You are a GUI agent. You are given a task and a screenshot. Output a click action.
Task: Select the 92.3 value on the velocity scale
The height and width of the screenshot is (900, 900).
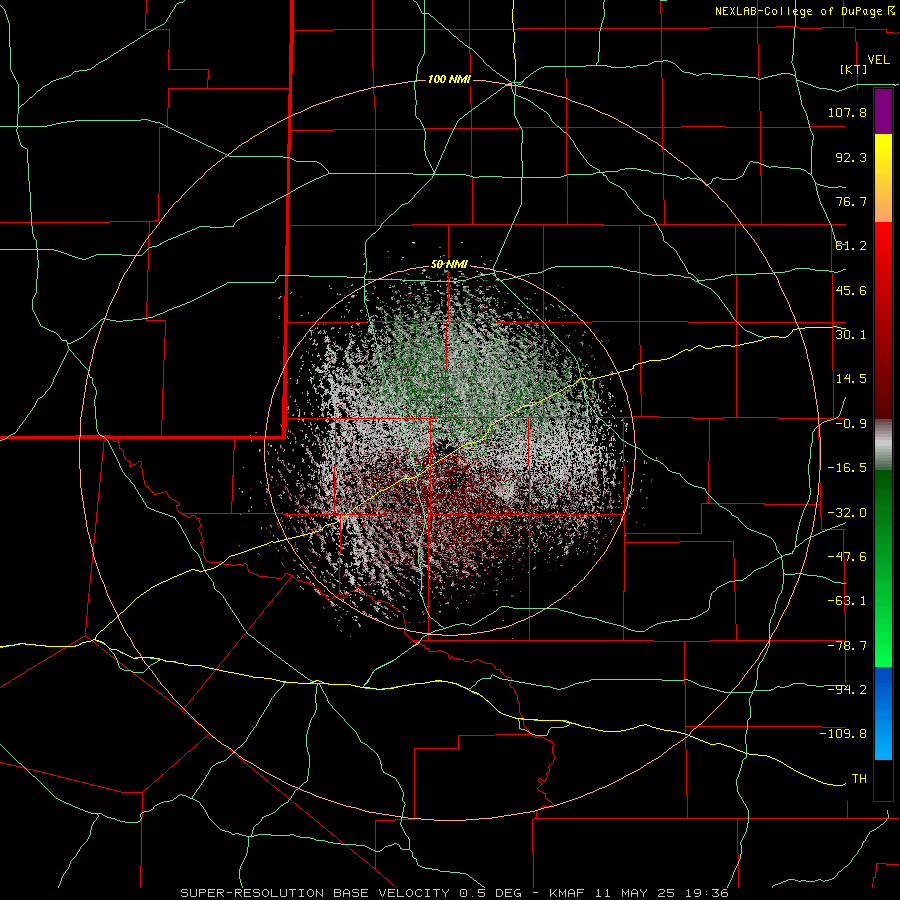point(851,157)
